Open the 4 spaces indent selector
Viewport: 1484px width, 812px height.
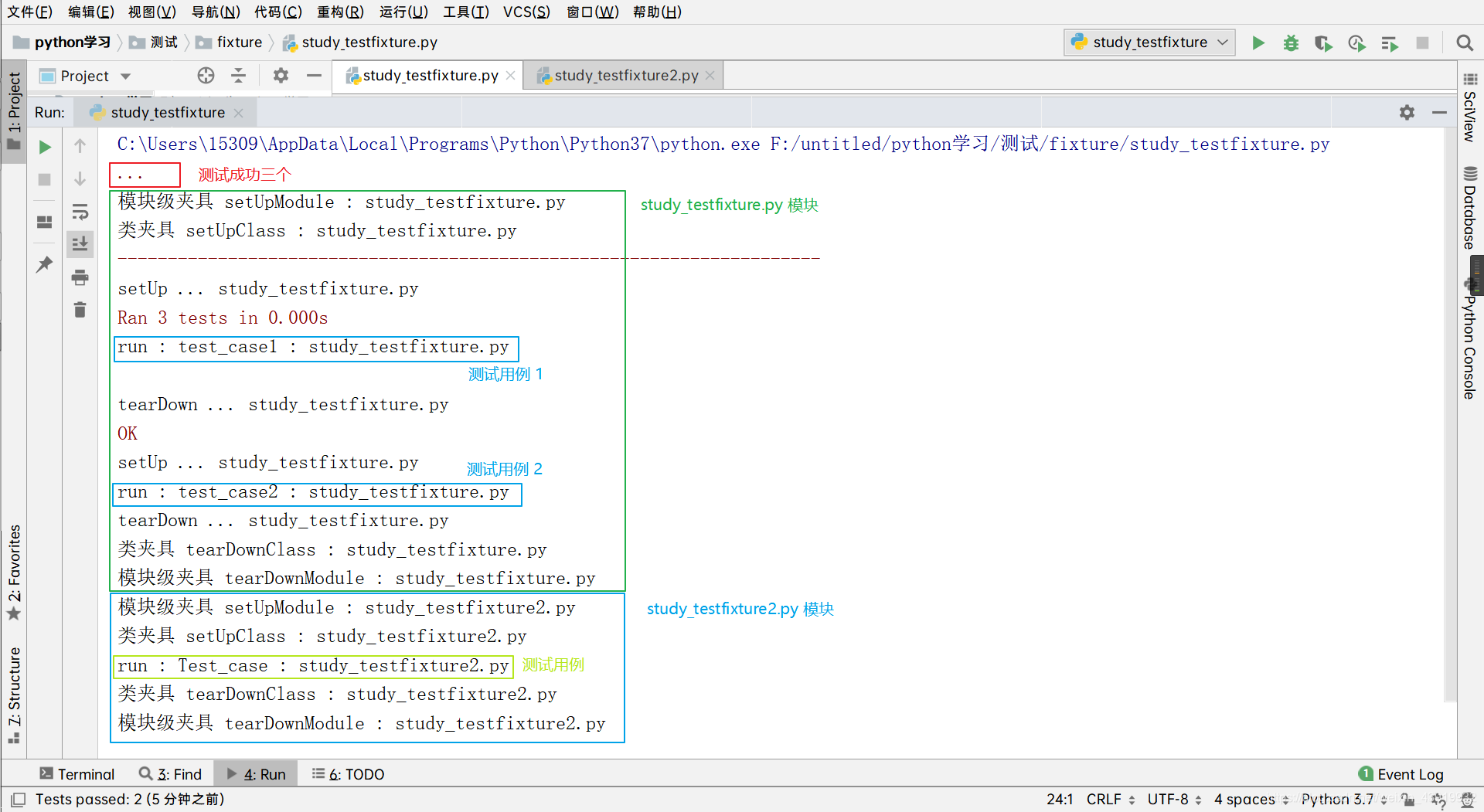[x=1251, y=799]
